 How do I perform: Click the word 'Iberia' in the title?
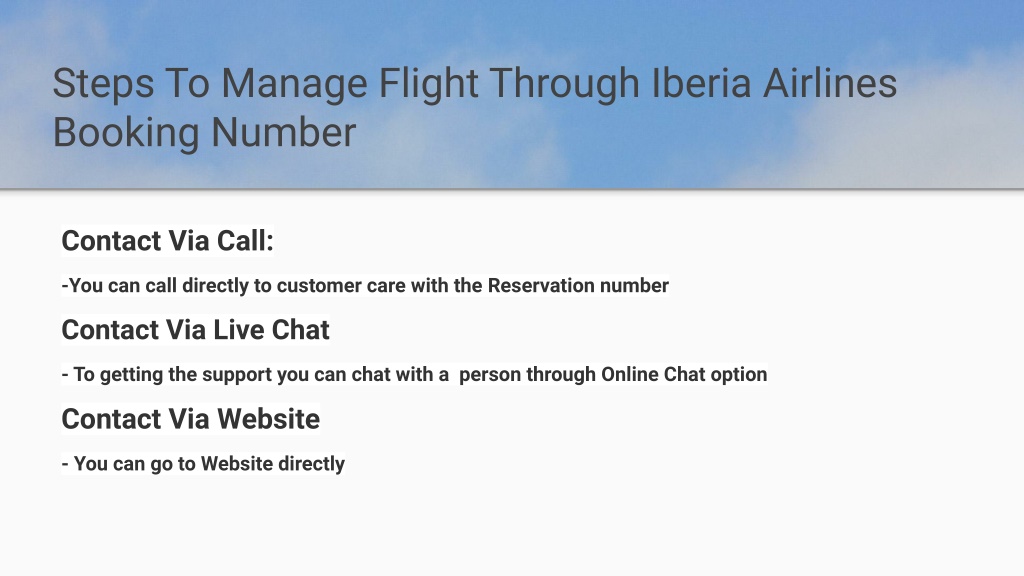coord(701,84)
